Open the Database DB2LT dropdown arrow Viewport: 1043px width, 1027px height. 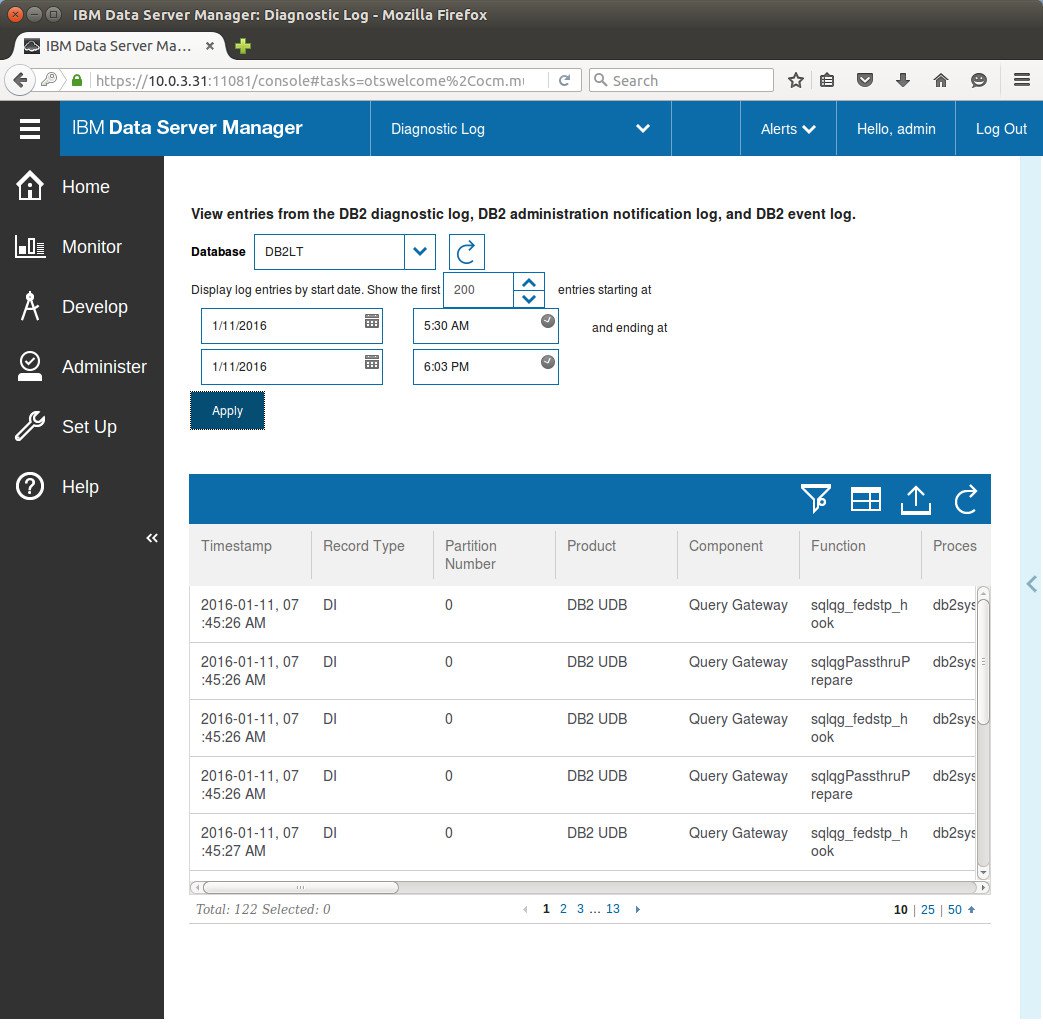(x=420, y=251)
